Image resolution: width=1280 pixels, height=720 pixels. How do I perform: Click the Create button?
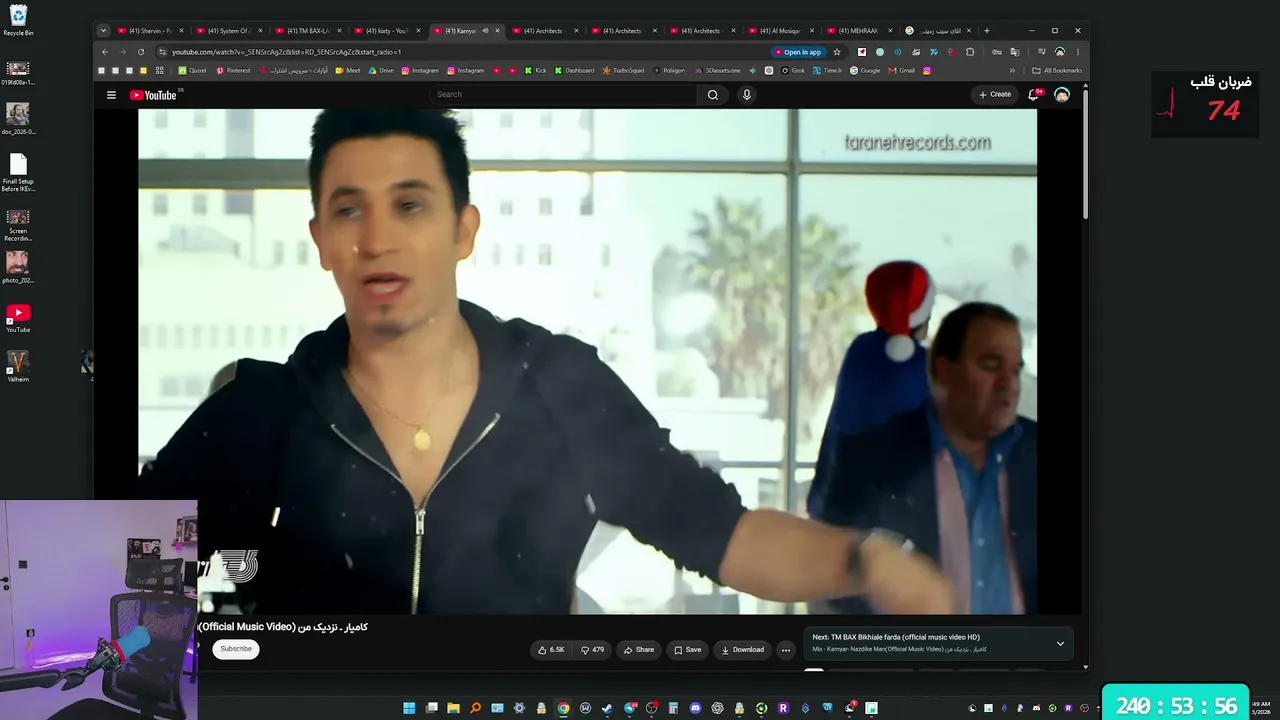coord(994,95)
